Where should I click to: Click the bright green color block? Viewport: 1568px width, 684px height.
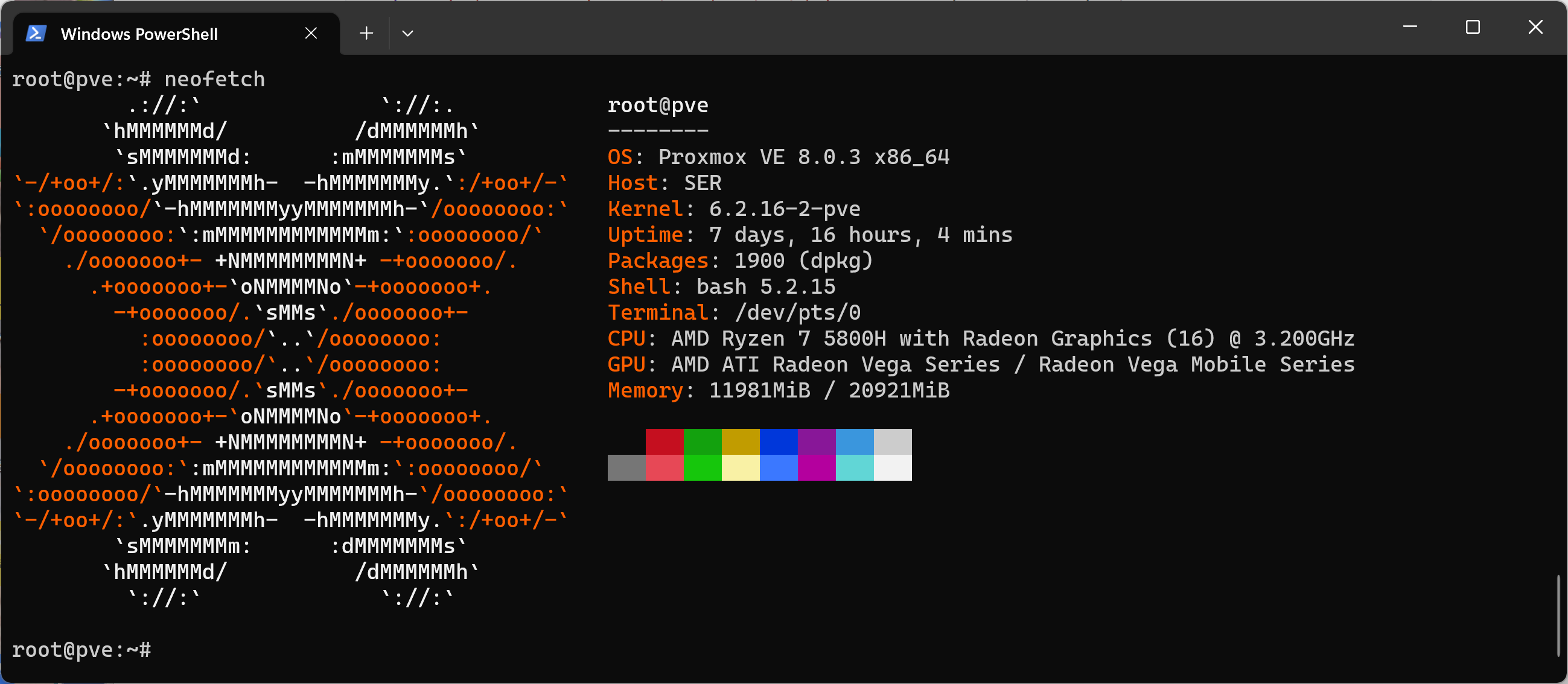pos(703,468)
